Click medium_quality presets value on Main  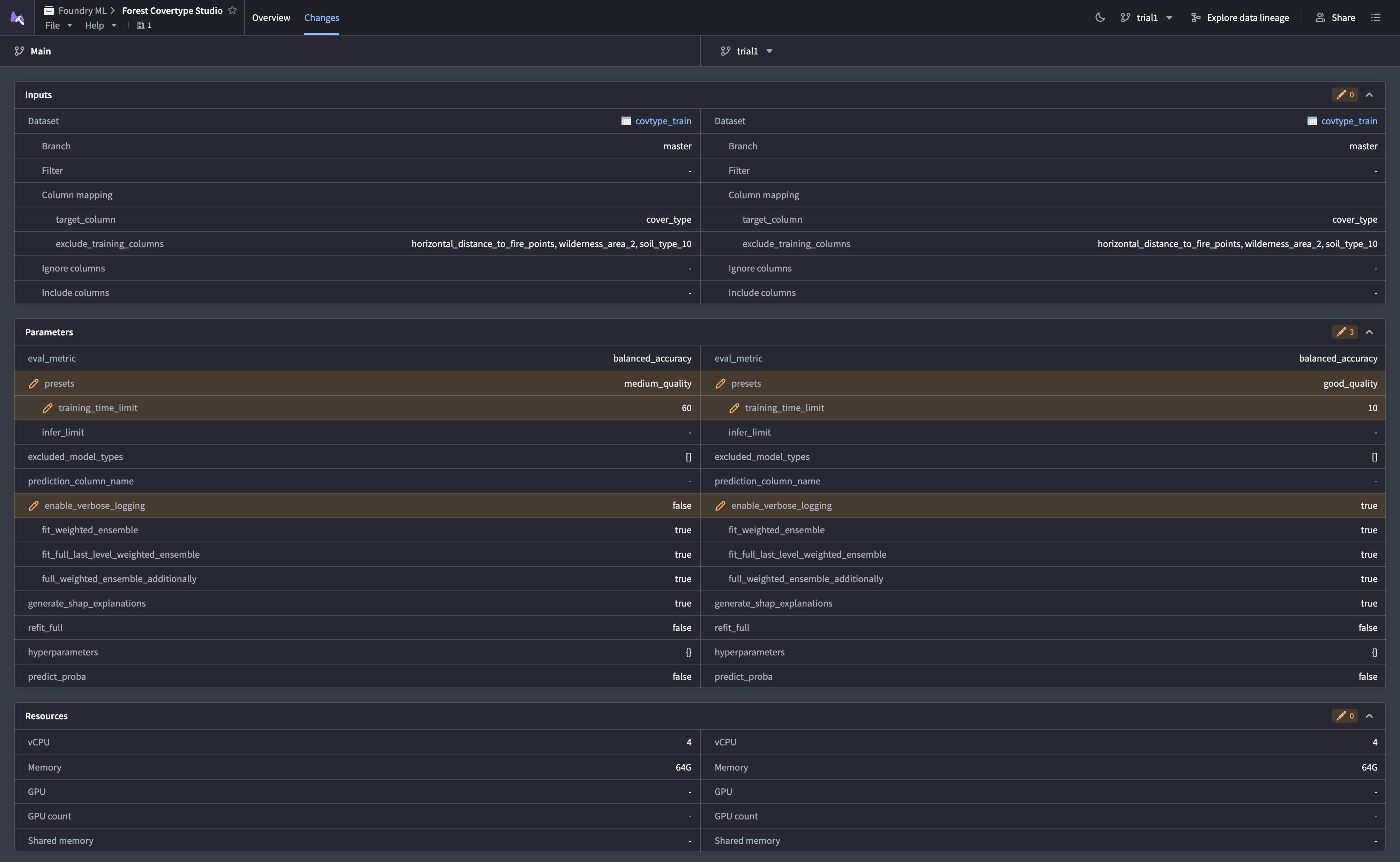(658, 384)
